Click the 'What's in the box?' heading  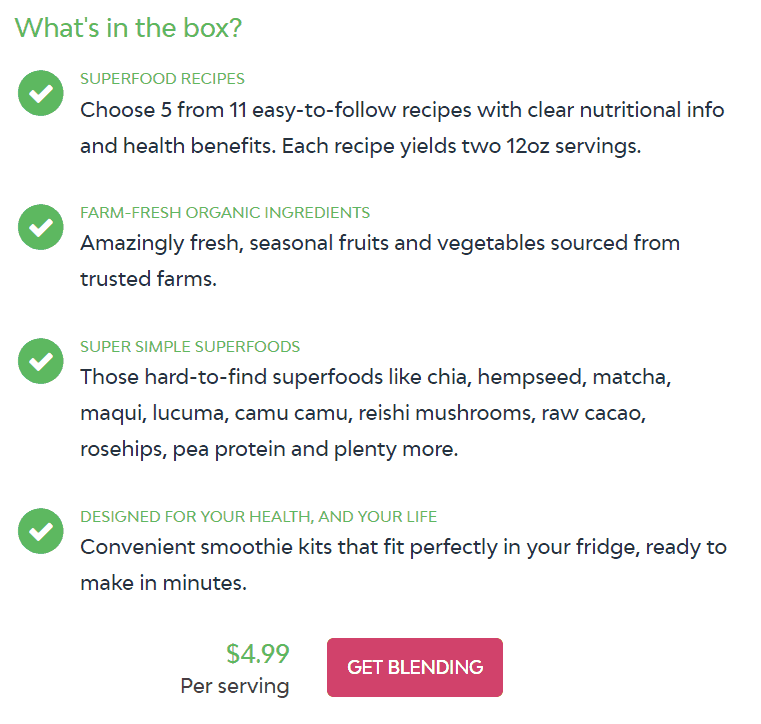click(x=128, y=28)
